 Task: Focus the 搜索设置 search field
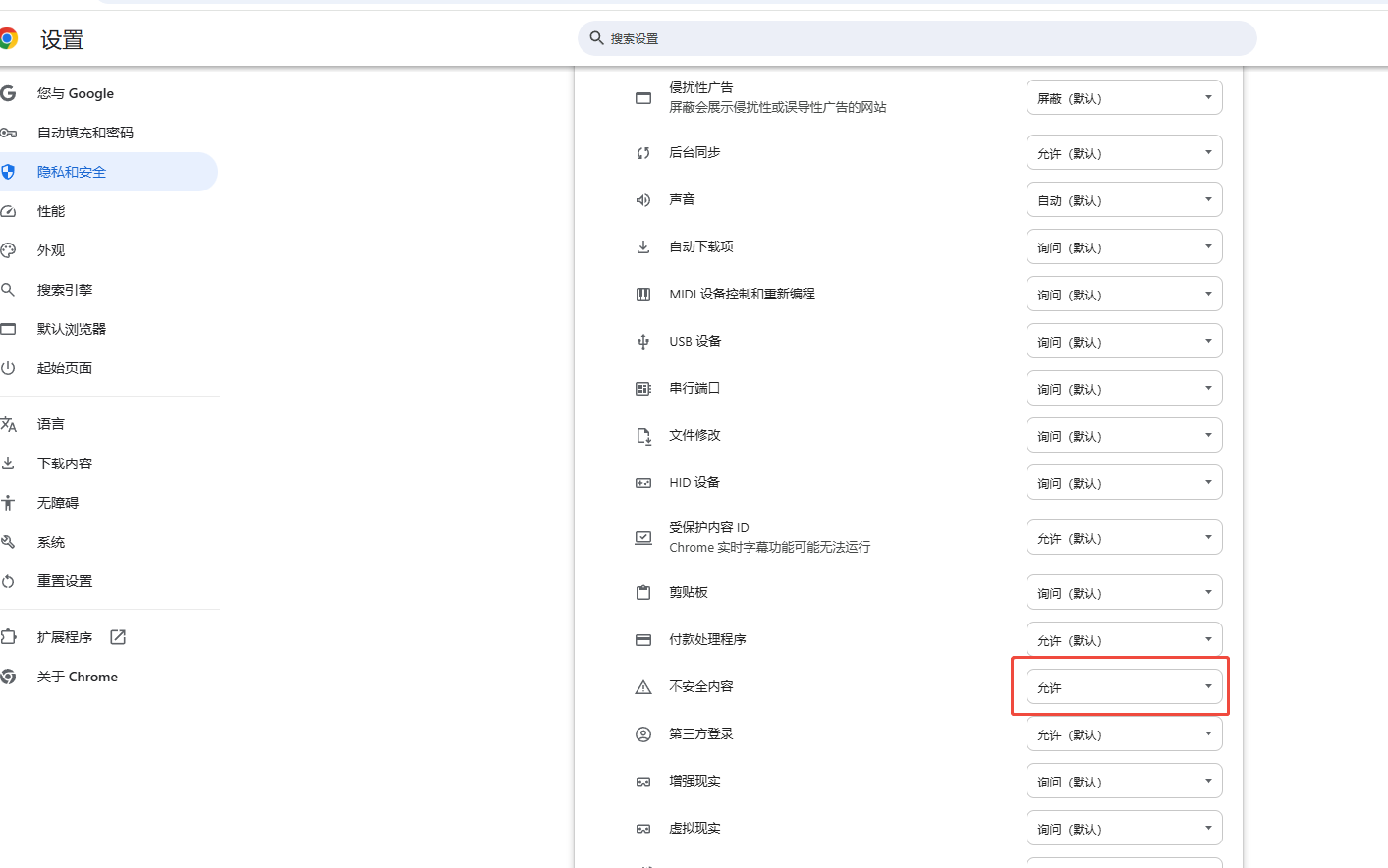coord(917,38)
